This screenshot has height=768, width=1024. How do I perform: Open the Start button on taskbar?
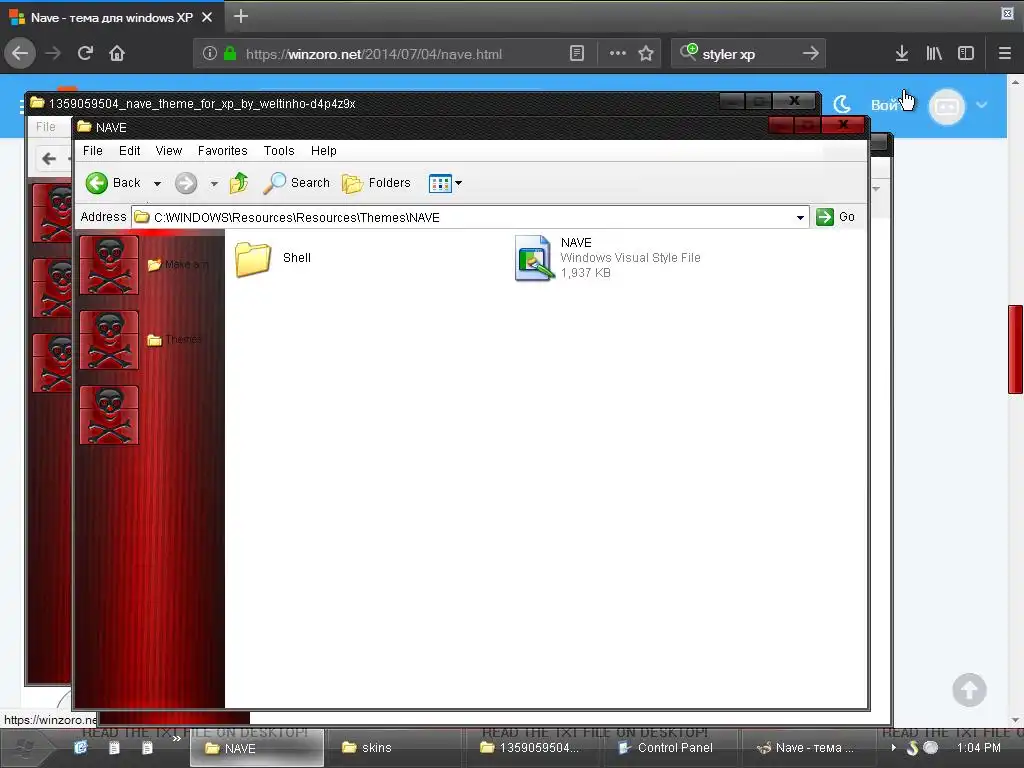click(26, 748)
